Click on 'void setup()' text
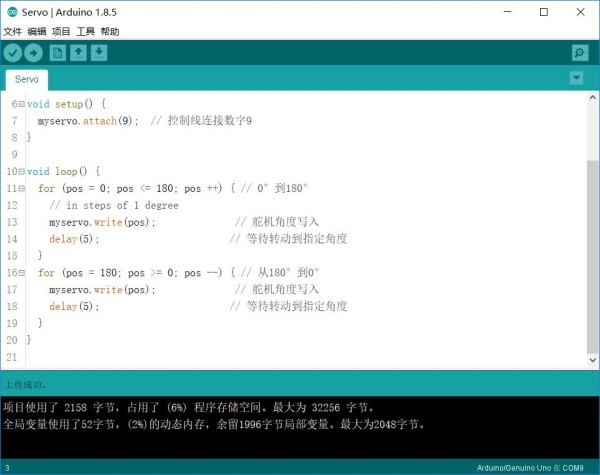The height and width of the screenshot is (475, 600). [60, 104]
